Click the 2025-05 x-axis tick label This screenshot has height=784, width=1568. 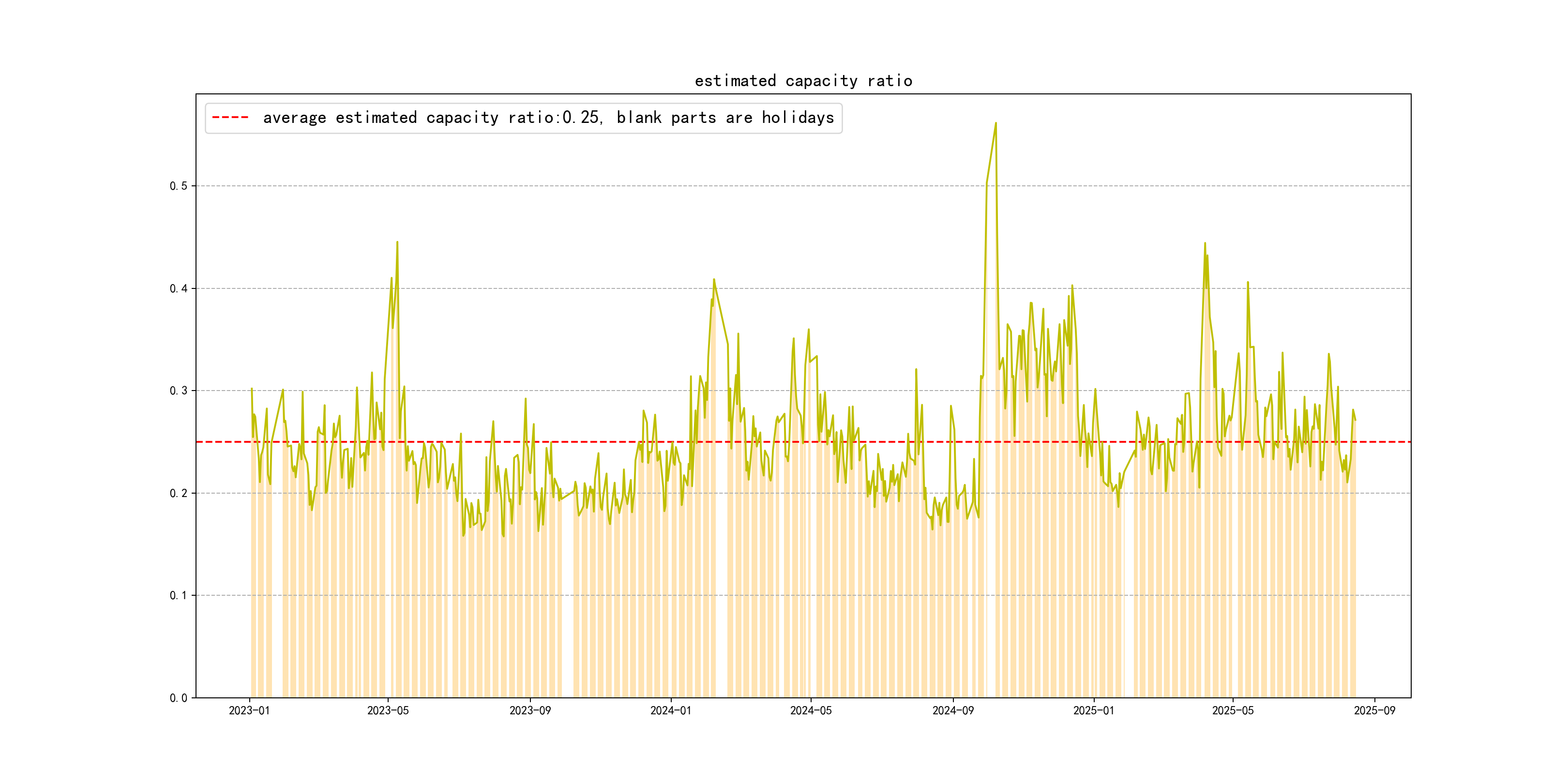1233,710
